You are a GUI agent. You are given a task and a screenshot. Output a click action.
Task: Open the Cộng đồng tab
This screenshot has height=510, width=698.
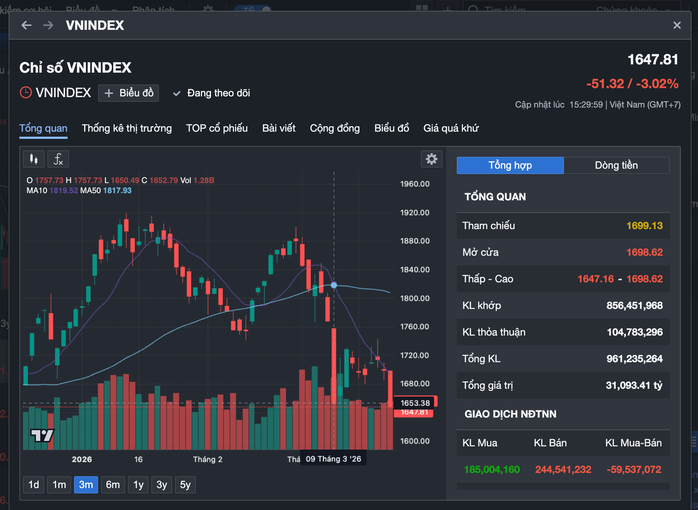tap(335, 128)
